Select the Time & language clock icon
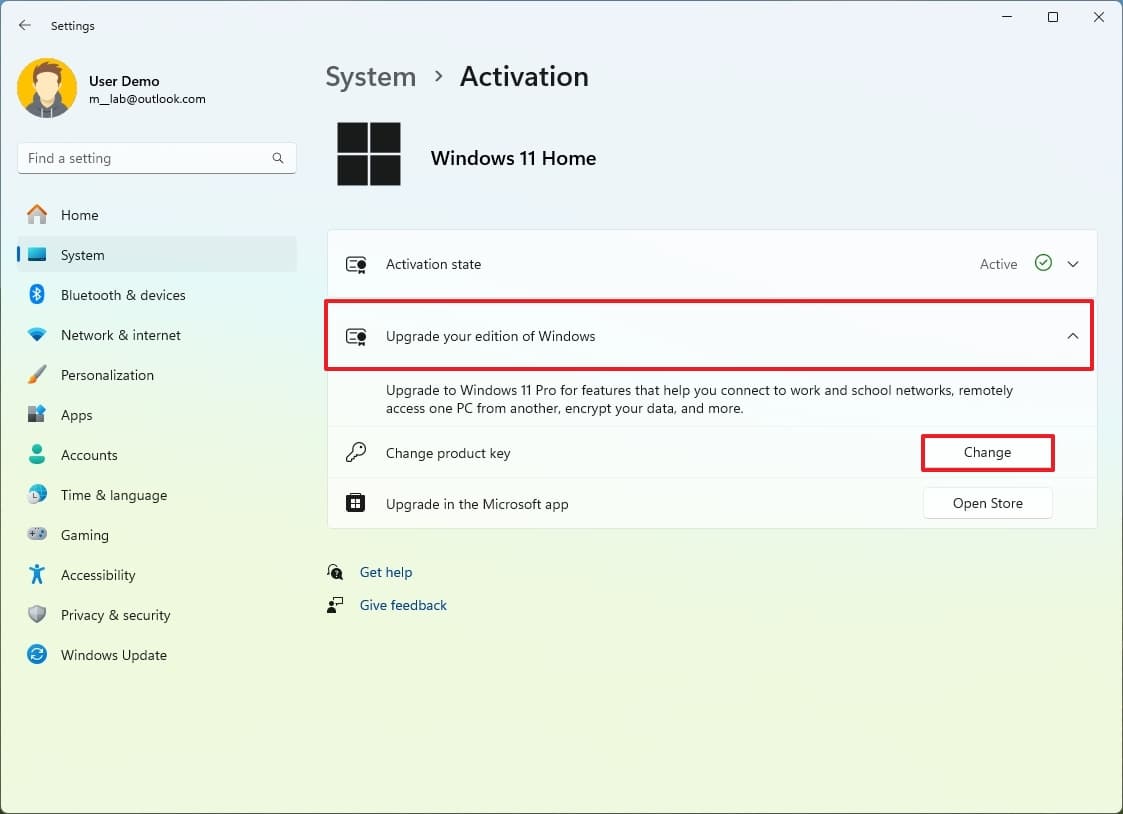The height and width of the screenshot is (814, 1123). point(37,495)
